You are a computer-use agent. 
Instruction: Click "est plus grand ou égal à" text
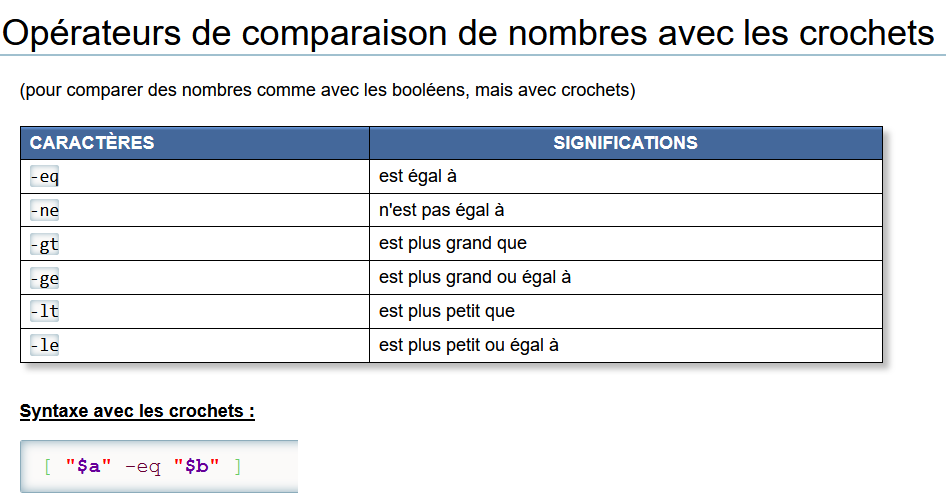pyautogui.click(x=475, y=278)
